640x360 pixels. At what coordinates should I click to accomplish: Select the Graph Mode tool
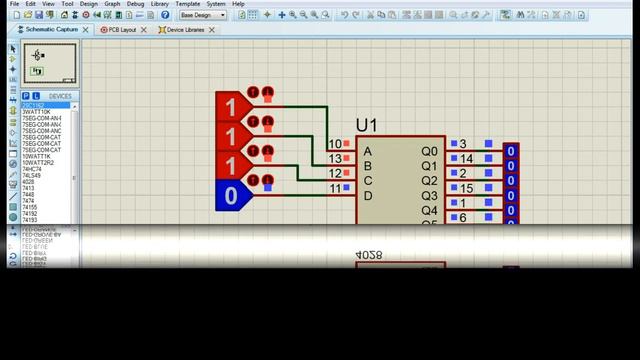tap(13, 143)
